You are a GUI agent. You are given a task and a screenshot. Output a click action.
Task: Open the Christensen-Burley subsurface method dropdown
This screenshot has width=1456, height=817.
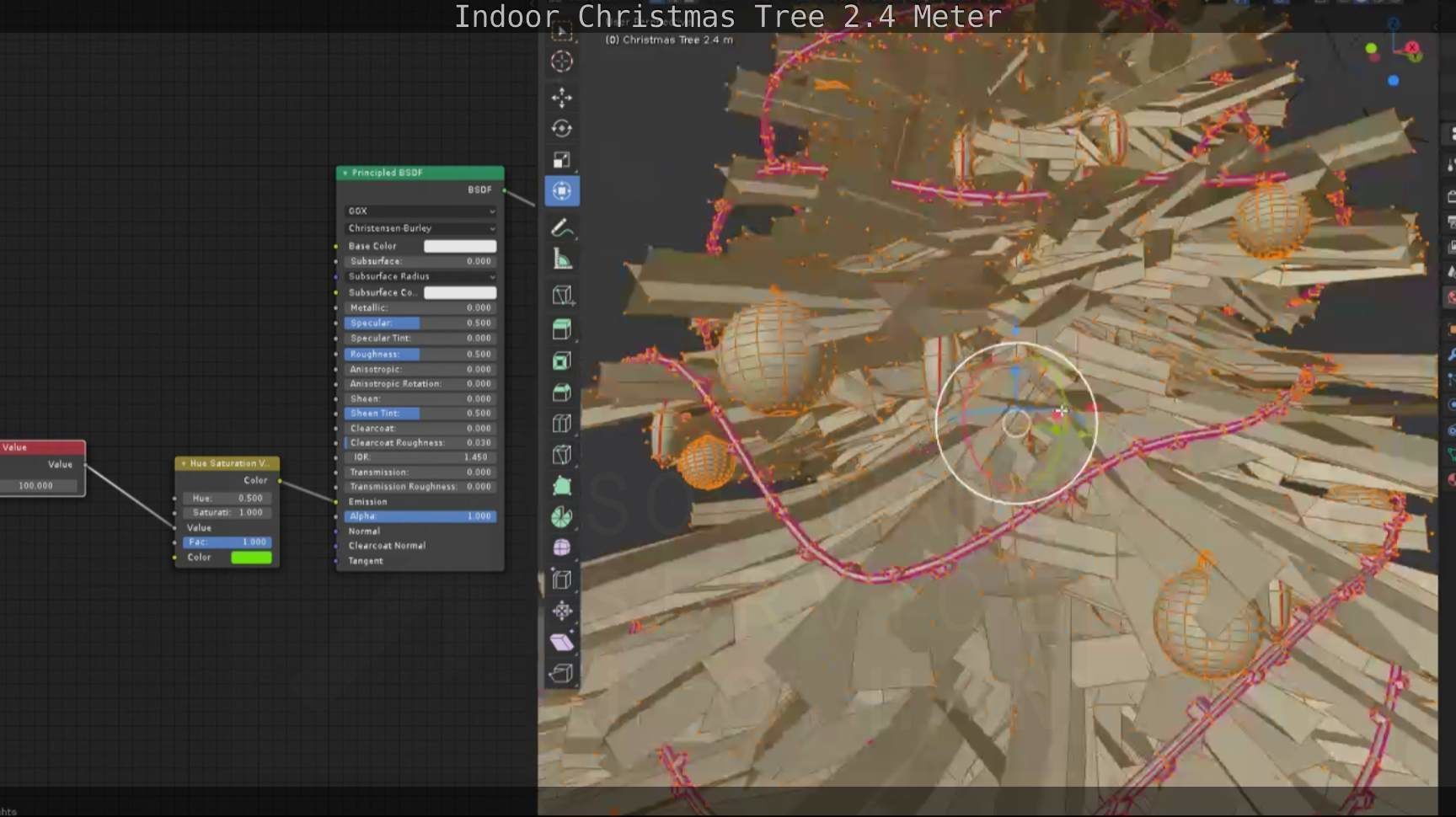[420, 228]
